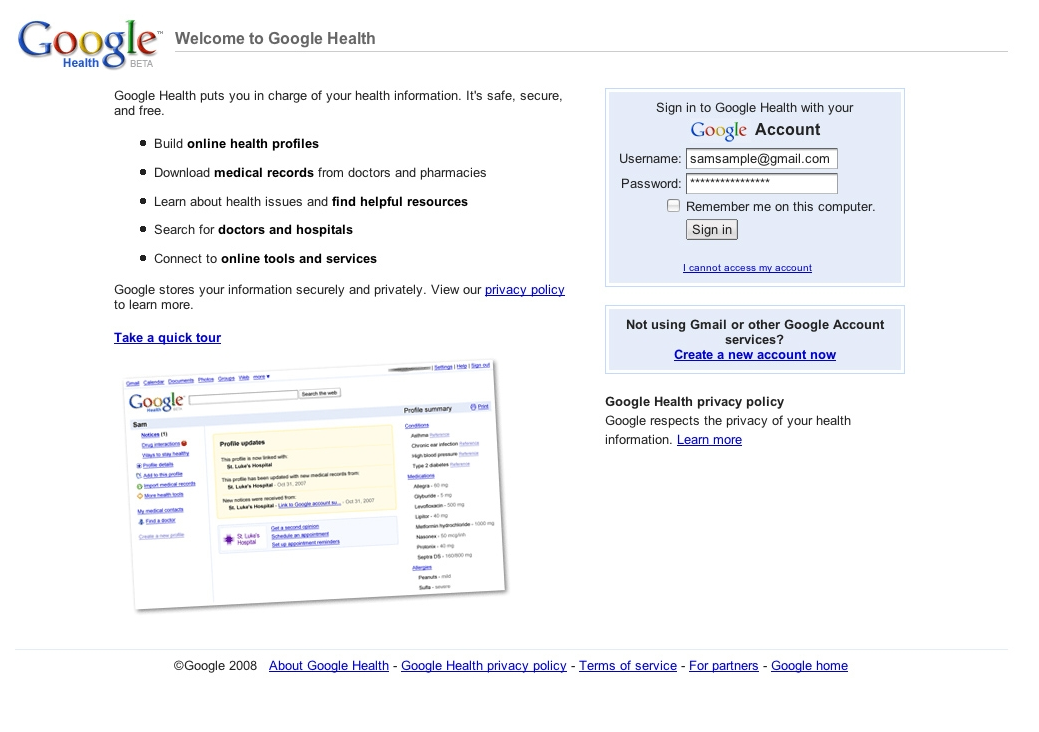Click the Google Health logo
Viewport: 1039px width, 732px height.
pyautogui.click(x=89, y=44)
